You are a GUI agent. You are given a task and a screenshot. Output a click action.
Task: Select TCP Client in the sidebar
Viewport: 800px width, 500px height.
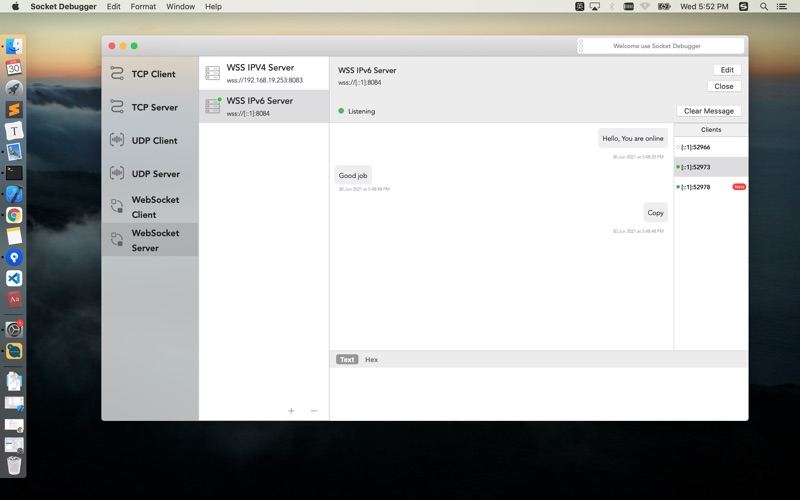[150, 74]
